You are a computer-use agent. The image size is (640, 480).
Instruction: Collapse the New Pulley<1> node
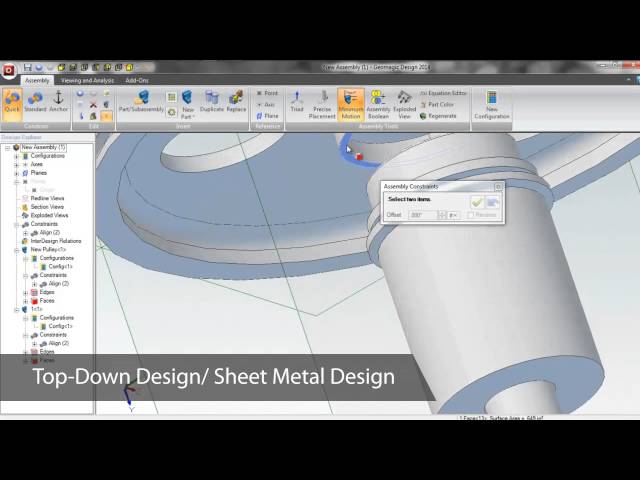click(16, 249)
